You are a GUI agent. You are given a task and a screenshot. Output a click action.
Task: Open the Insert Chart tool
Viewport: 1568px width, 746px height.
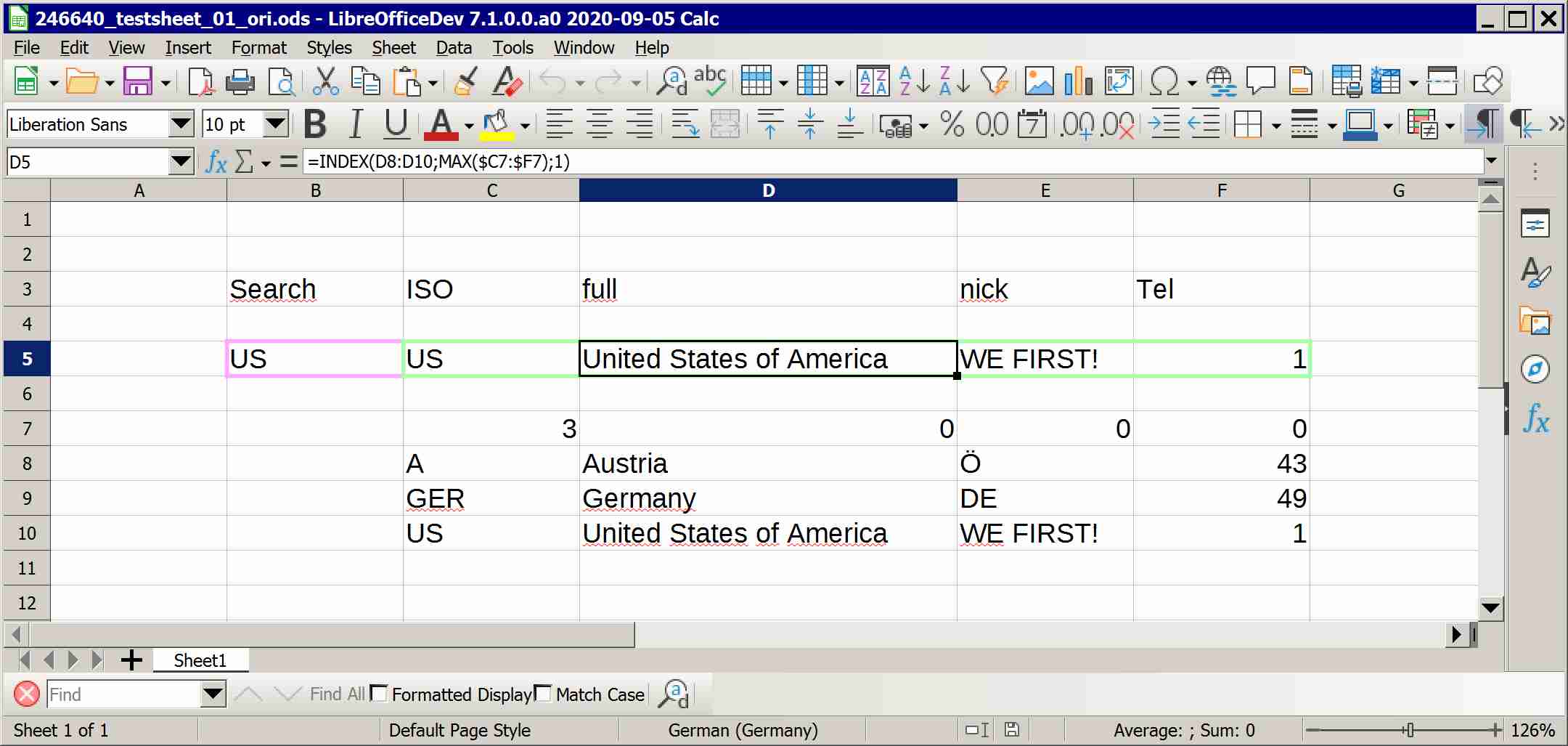click(x=1078, y=81)
